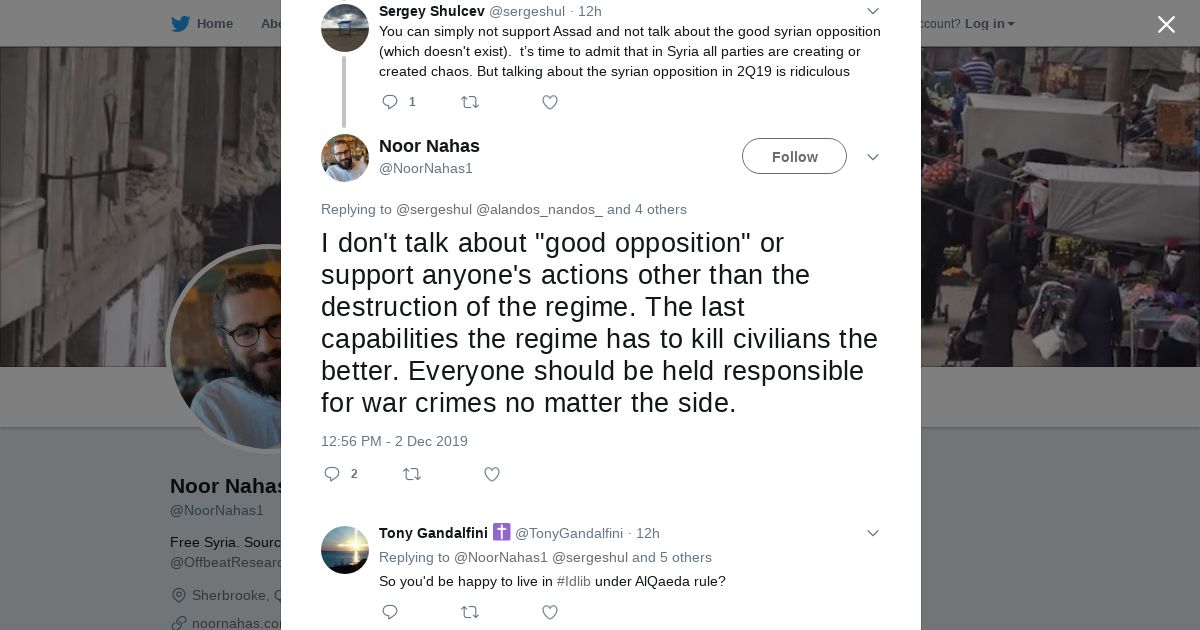
Task: Expand options chevron beside Follow button
Action: point(872,157)
